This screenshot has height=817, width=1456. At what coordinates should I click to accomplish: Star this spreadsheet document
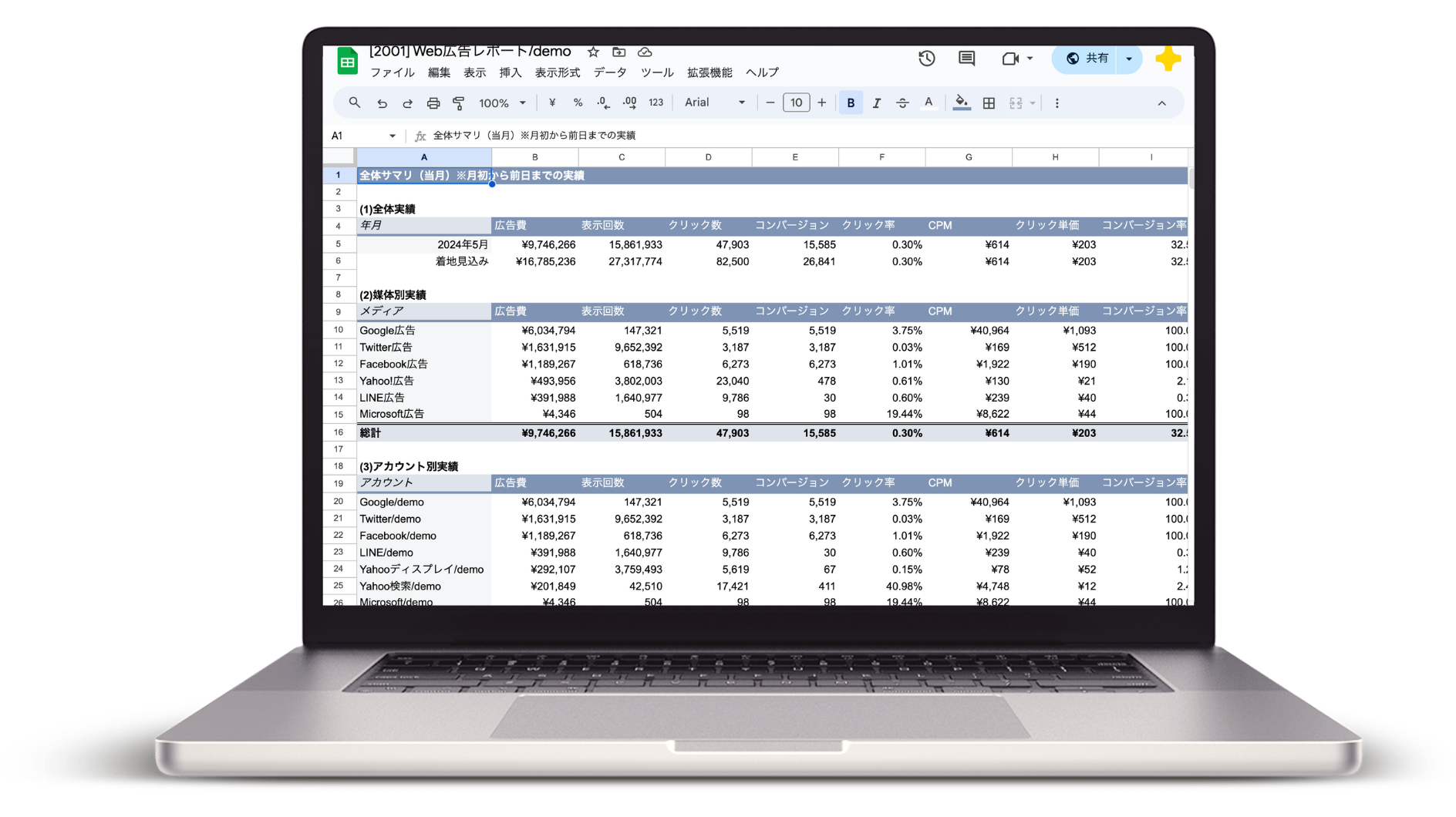593,52
